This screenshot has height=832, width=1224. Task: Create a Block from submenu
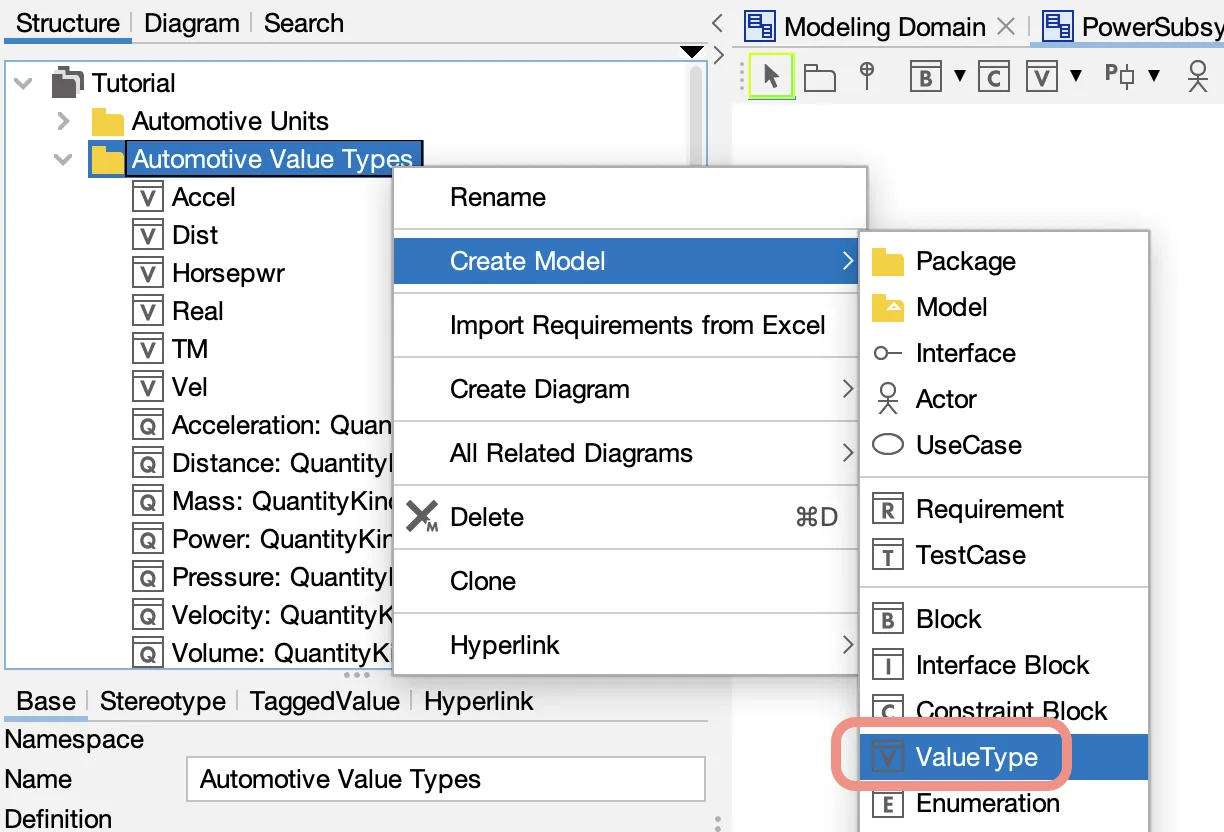[1004, 619]
